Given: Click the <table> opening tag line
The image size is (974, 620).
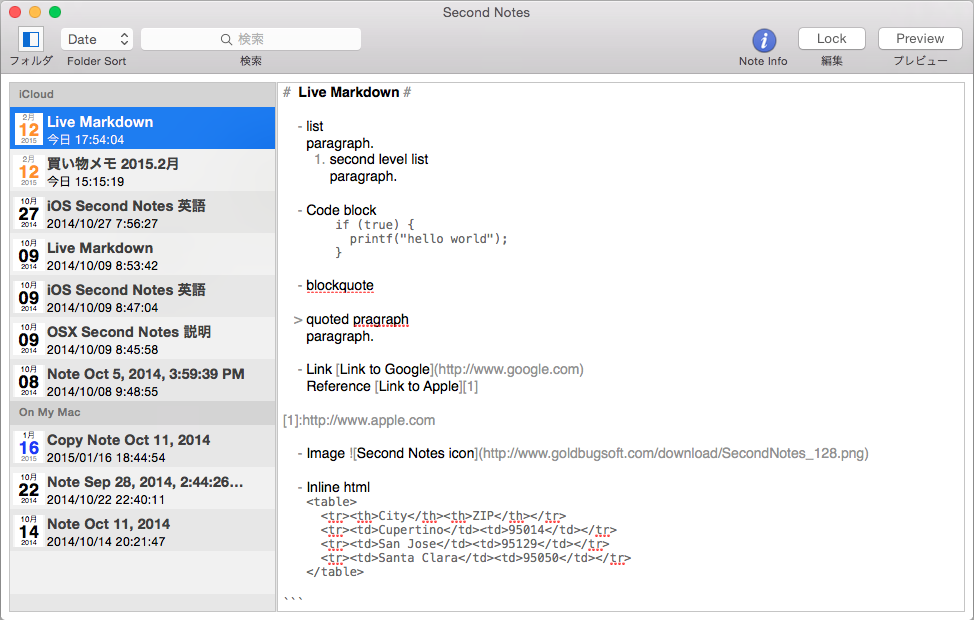Looking at the screenshot, I should click(x=332, y=502).
